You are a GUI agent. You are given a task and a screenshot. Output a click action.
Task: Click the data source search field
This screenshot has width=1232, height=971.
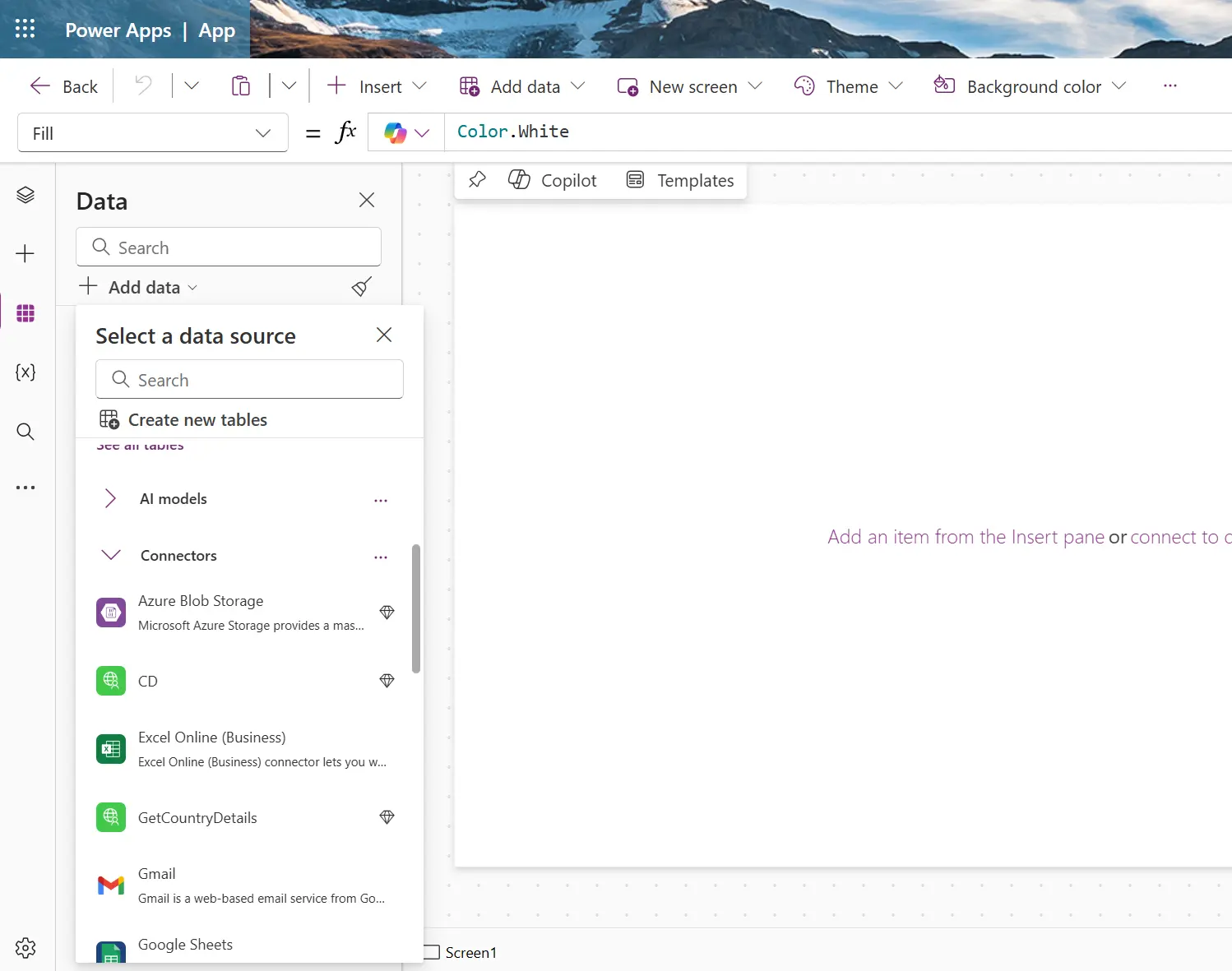pos(249,380)
